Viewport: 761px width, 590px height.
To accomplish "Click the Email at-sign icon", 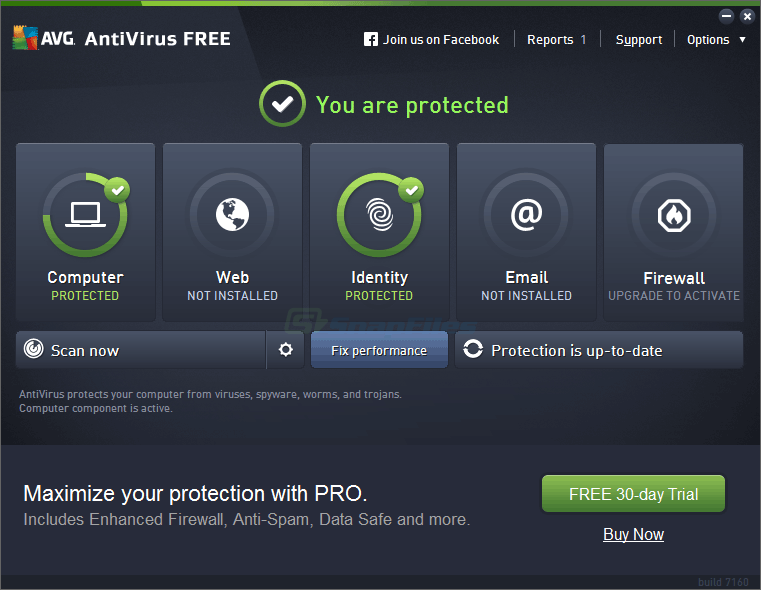I will 526,215.
